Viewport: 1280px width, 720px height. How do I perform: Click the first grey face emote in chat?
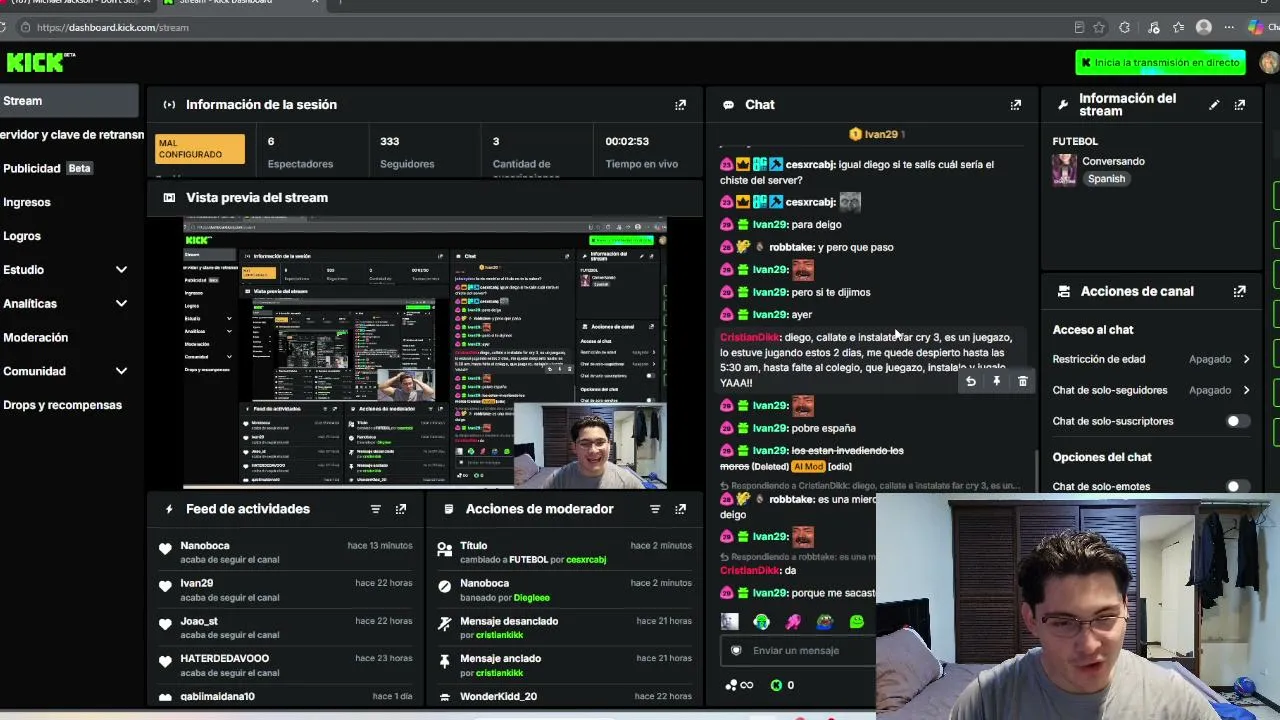[x=729, y=621]
